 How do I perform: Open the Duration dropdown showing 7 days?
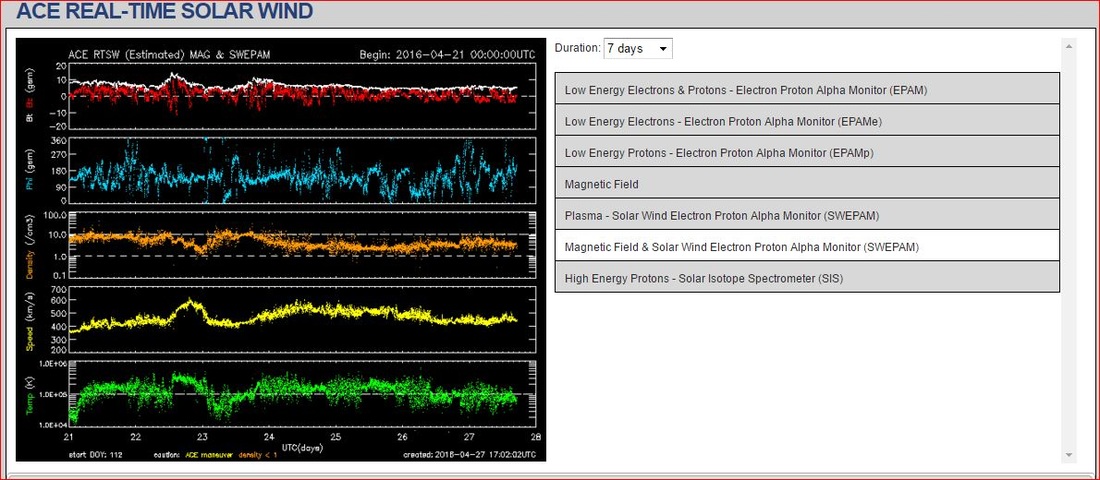638,48
